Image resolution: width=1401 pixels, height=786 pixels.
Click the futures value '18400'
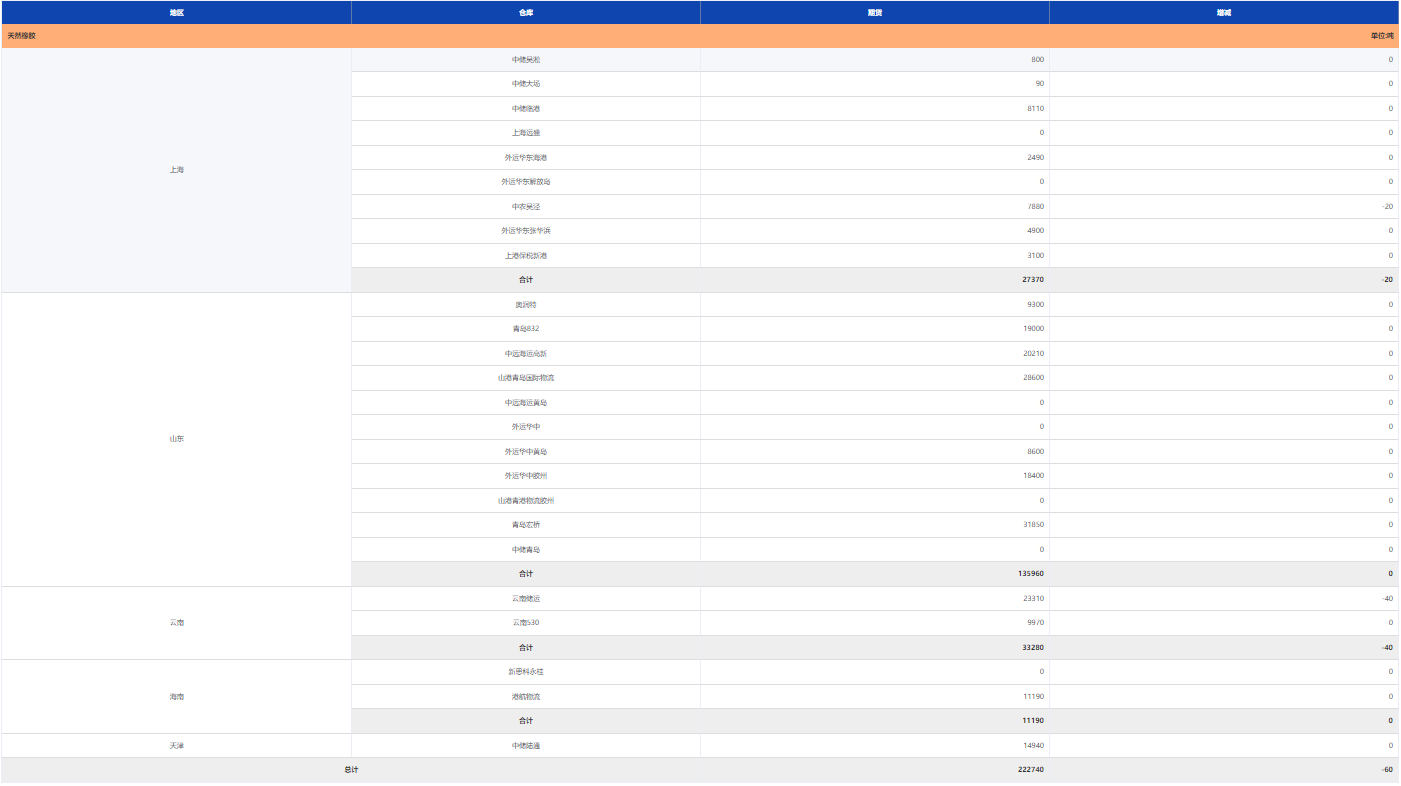click(1034, 476)
